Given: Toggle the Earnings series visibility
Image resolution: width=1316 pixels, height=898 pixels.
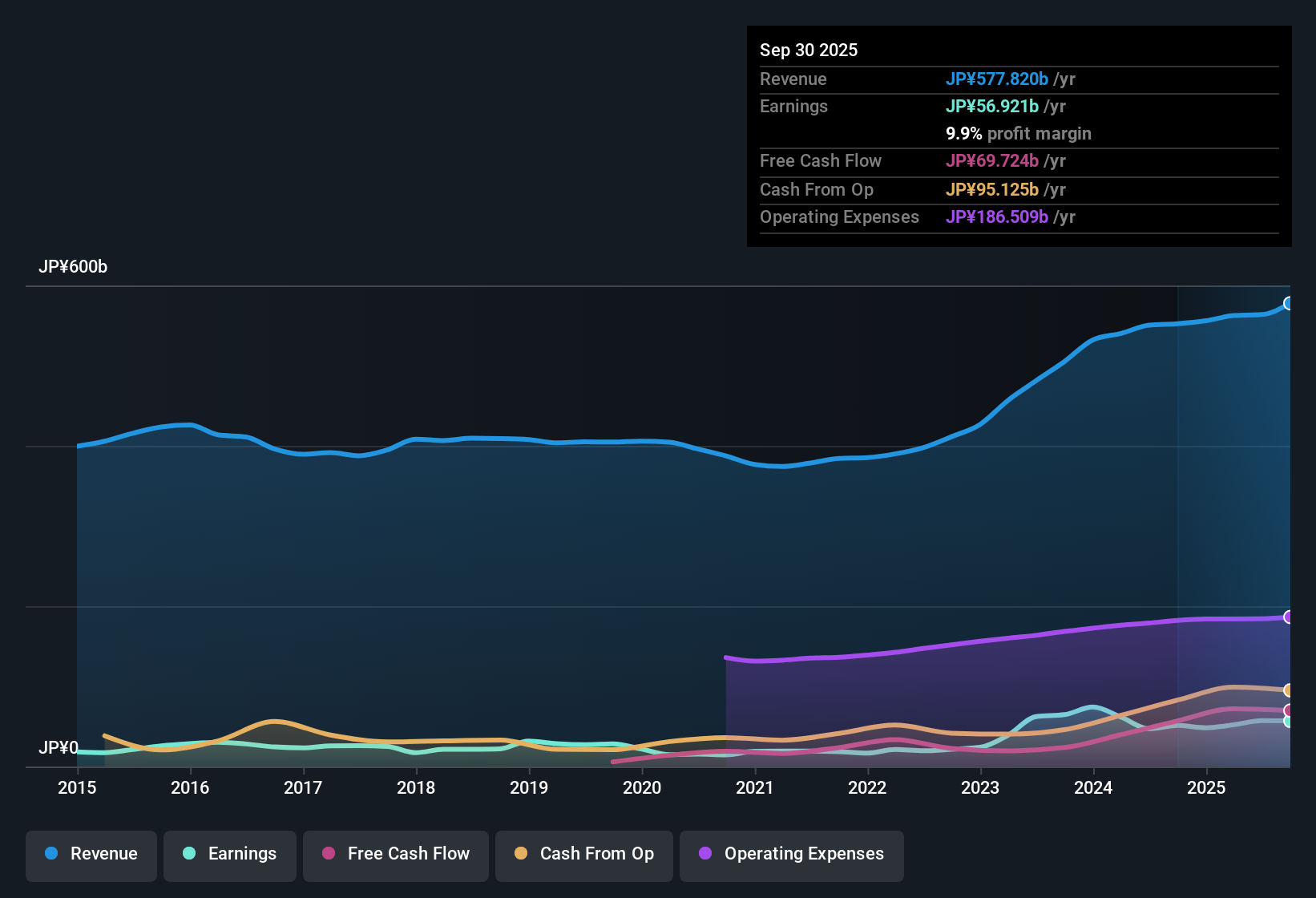Looking at the screenshot, I should tap(229, 855).
